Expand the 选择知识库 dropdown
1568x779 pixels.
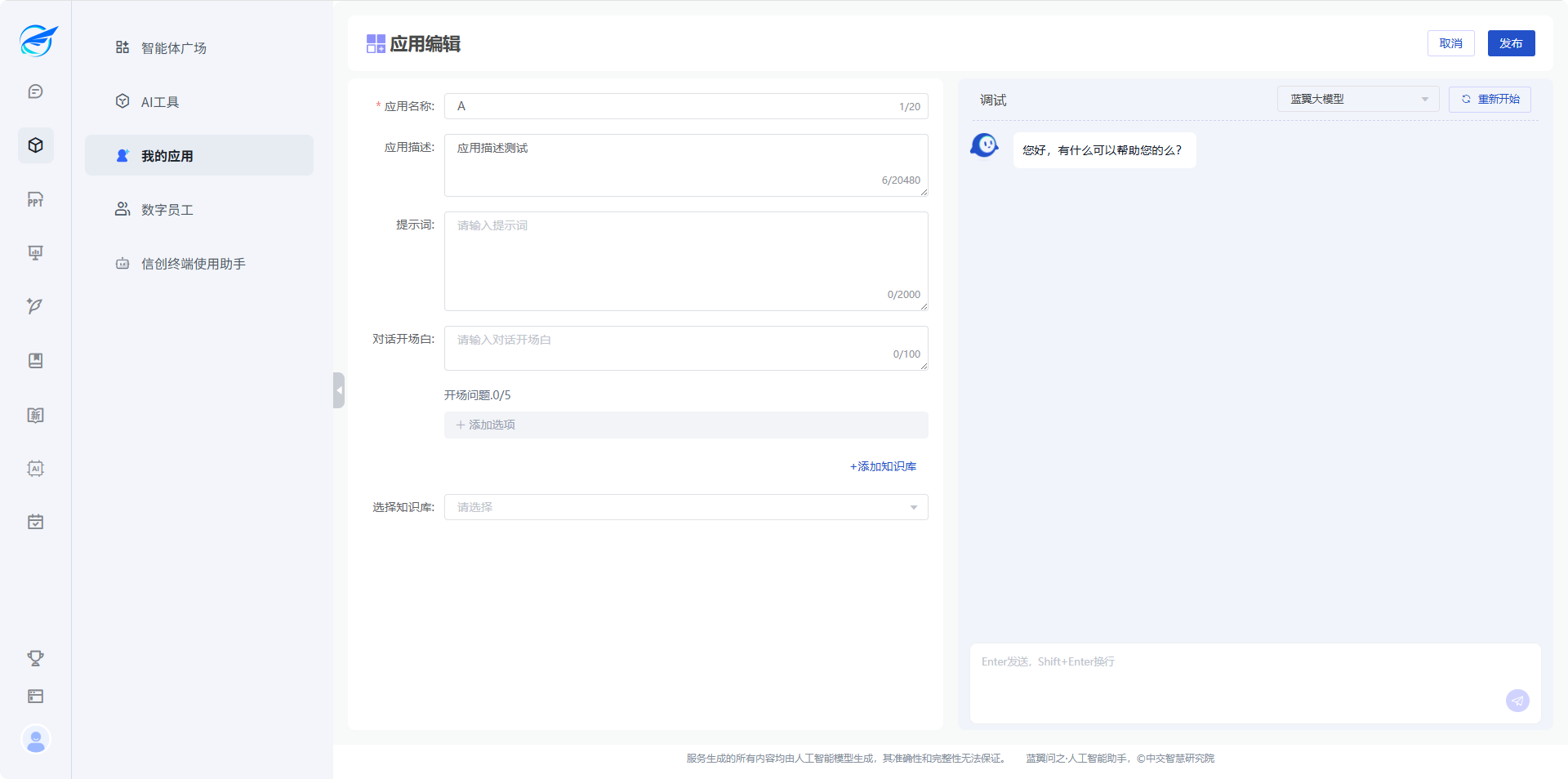(x=686, y=507)
